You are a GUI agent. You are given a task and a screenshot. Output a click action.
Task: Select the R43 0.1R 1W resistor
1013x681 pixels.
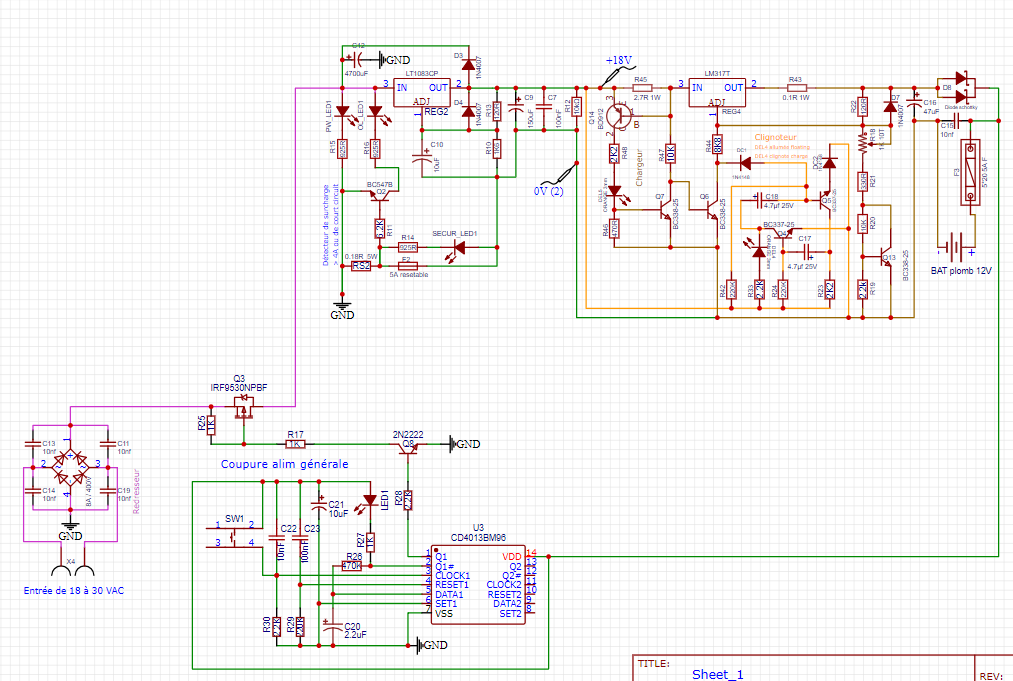click(795, 88)
